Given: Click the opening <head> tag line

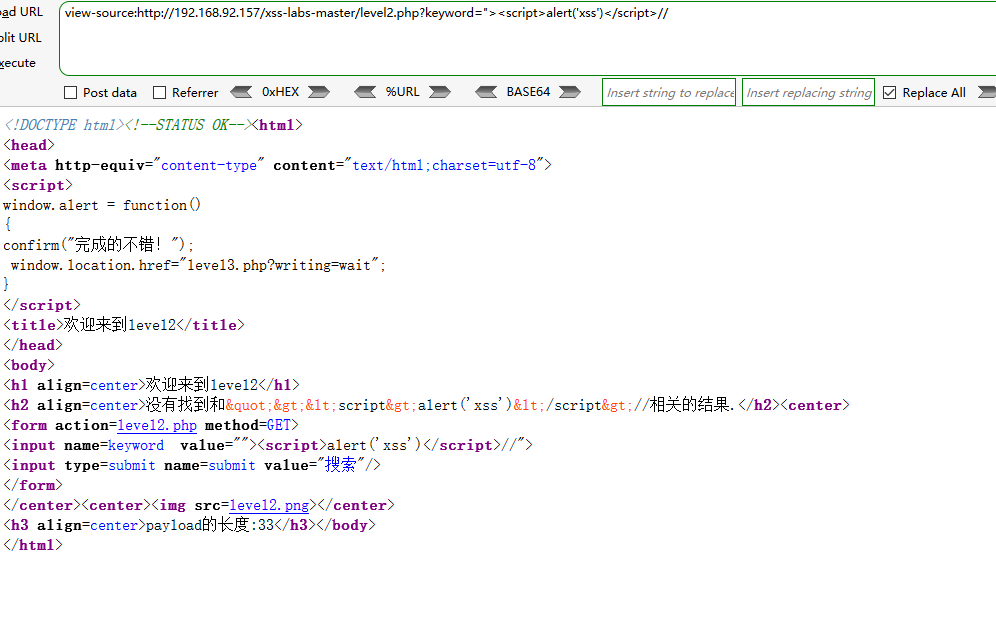Looking at the screenshot, I should pos(29,145).
